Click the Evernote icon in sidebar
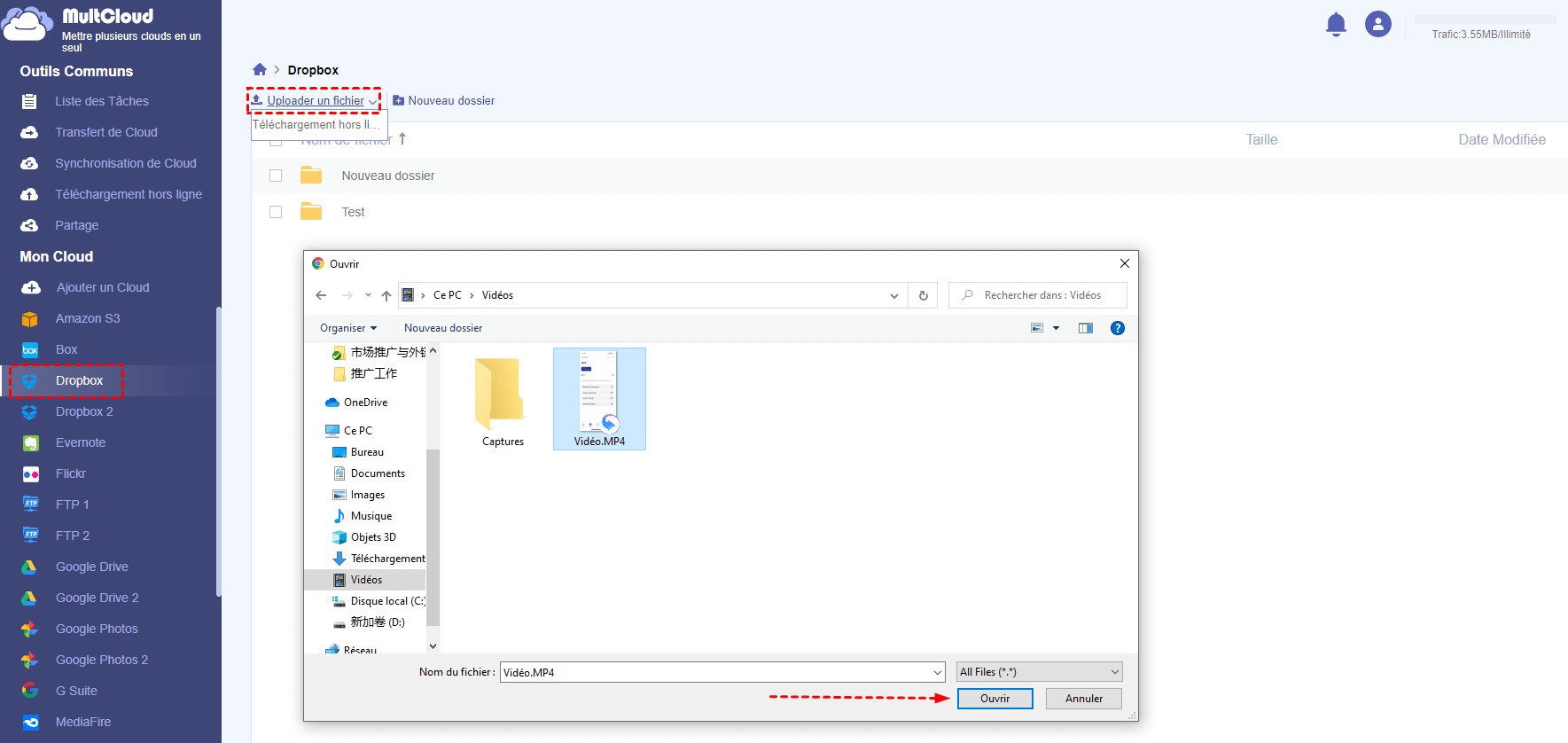The height and width of the screenshot is (743, 1568). click(x=30, y=442)
